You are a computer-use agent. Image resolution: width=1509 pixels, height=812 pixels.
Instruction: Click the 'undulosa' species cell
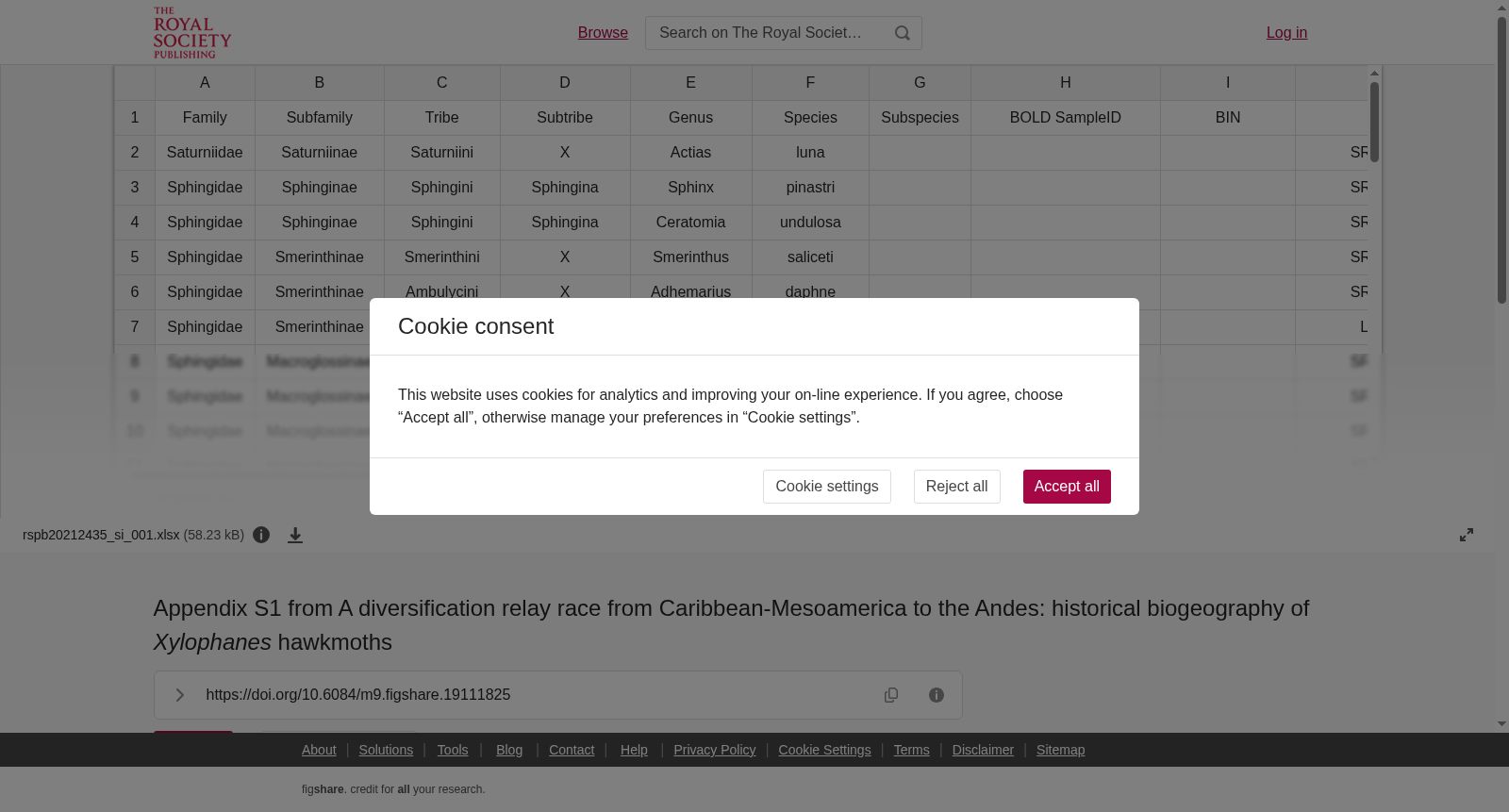[x=810, y=223]
